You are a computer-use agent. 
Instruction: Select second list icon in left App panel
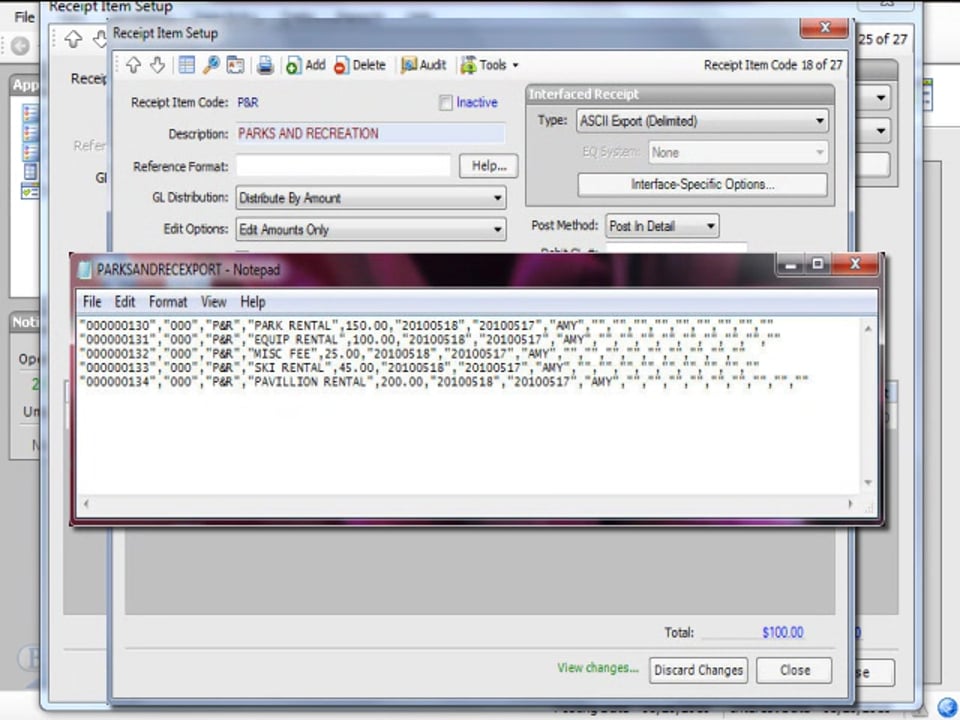point(30,132)
